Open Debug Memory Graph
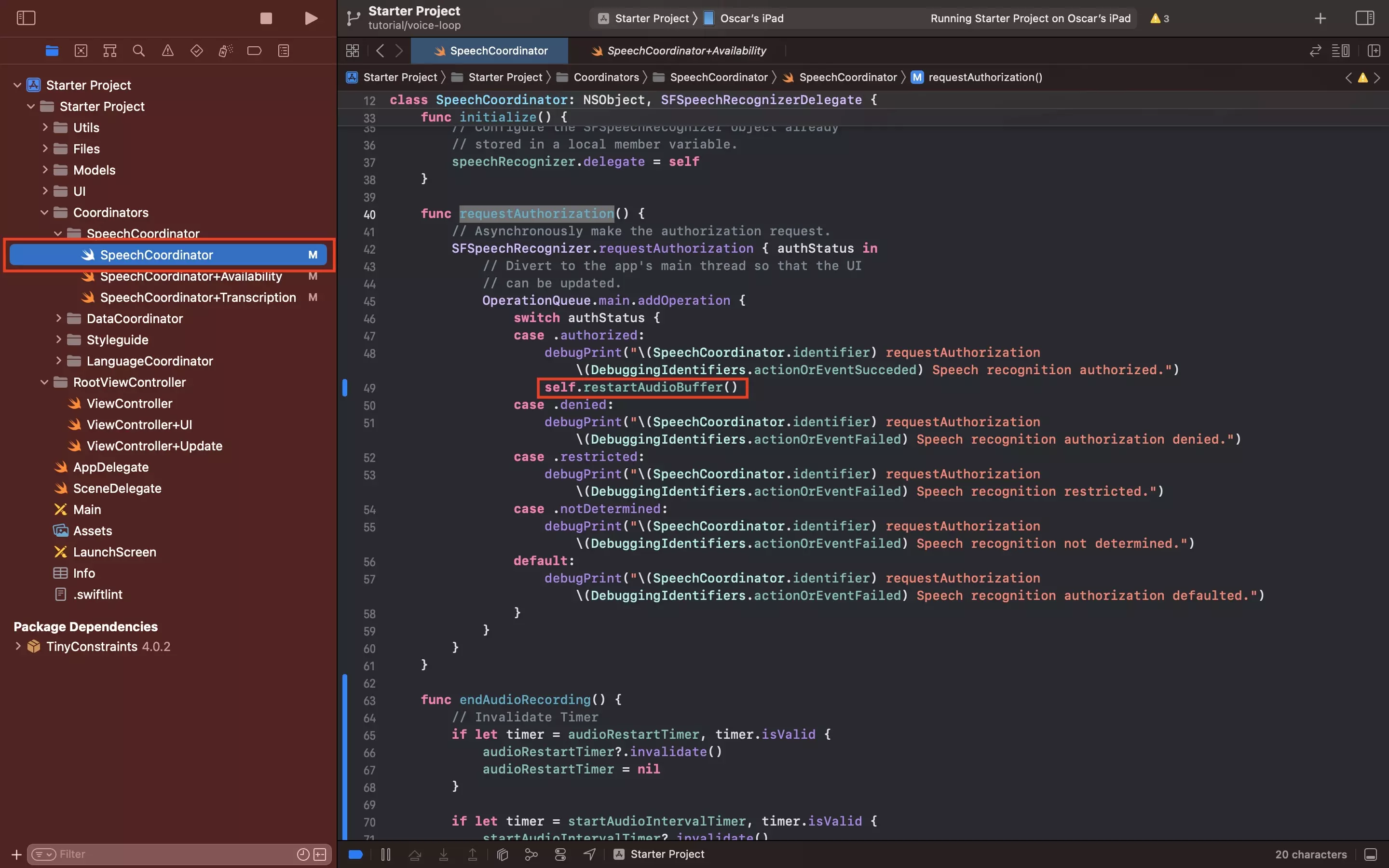 click(531, 854)
